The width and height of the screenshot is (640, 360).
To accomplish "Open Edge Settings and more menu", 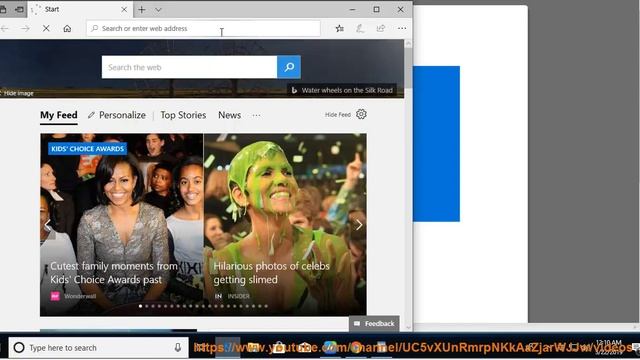I will (x=402, y=28).
